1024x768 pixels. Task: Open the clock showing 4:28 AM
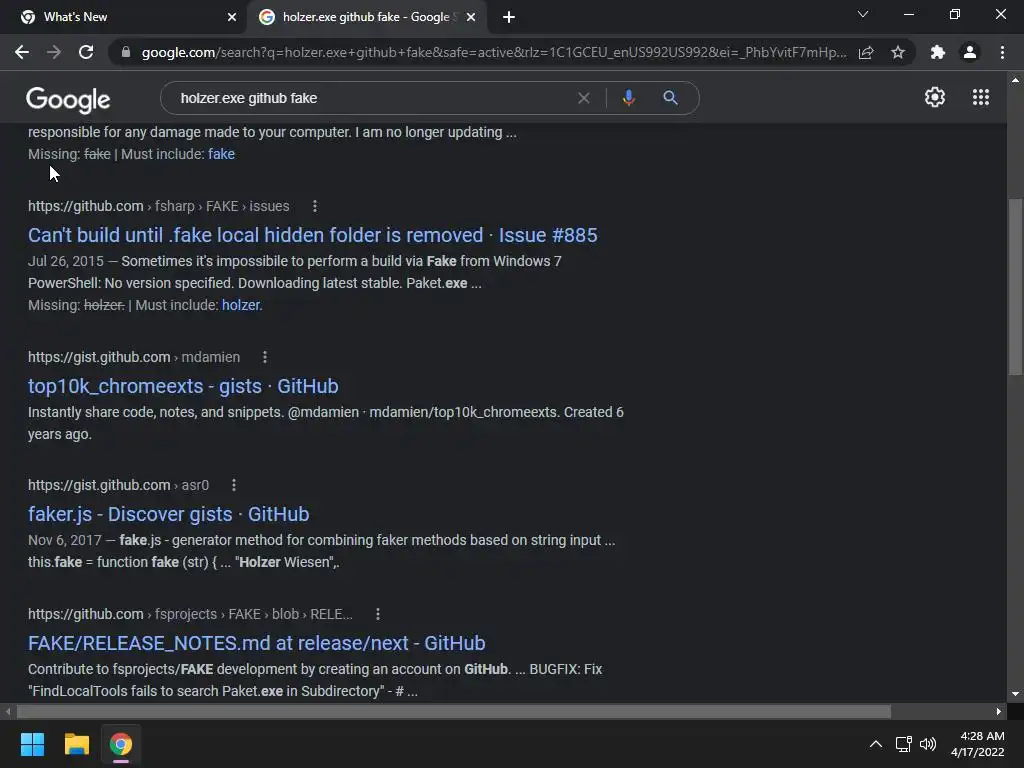(x=978, y=744)
